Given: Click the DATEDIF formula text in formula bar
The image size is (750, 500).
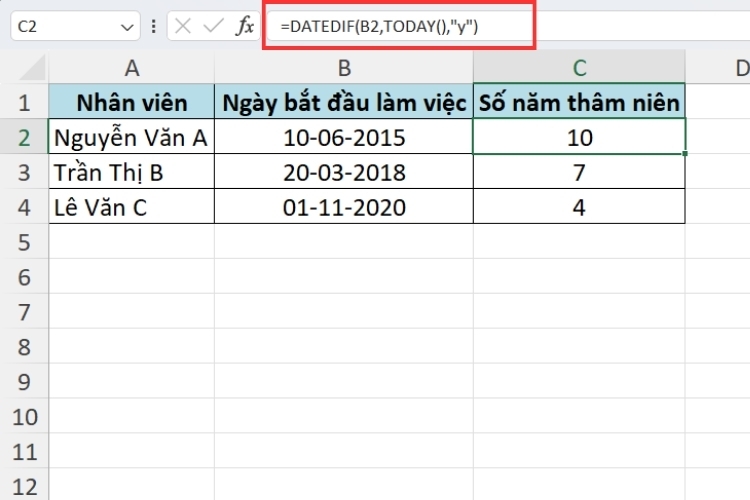Looking at the screenshot, I should point(379,27).
